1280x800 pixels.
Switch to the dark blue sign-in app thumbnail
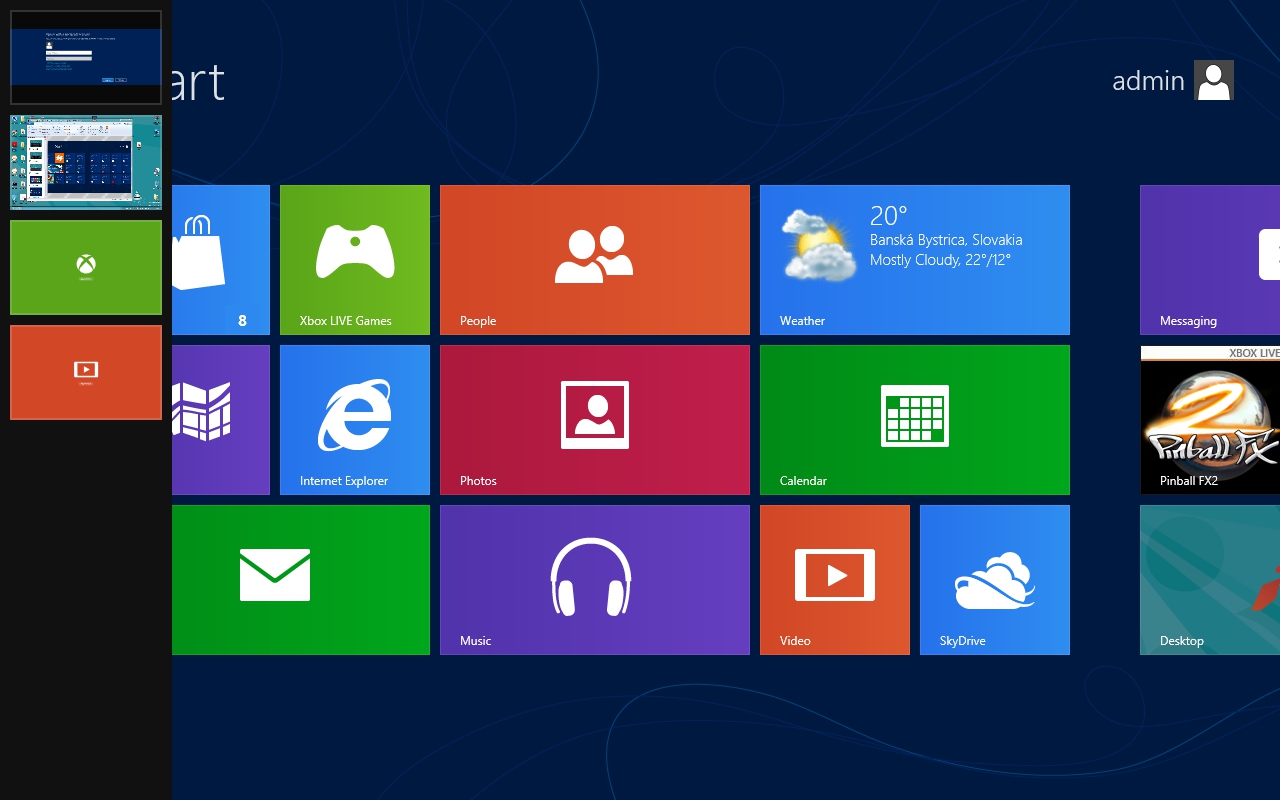tap(86, 57)
